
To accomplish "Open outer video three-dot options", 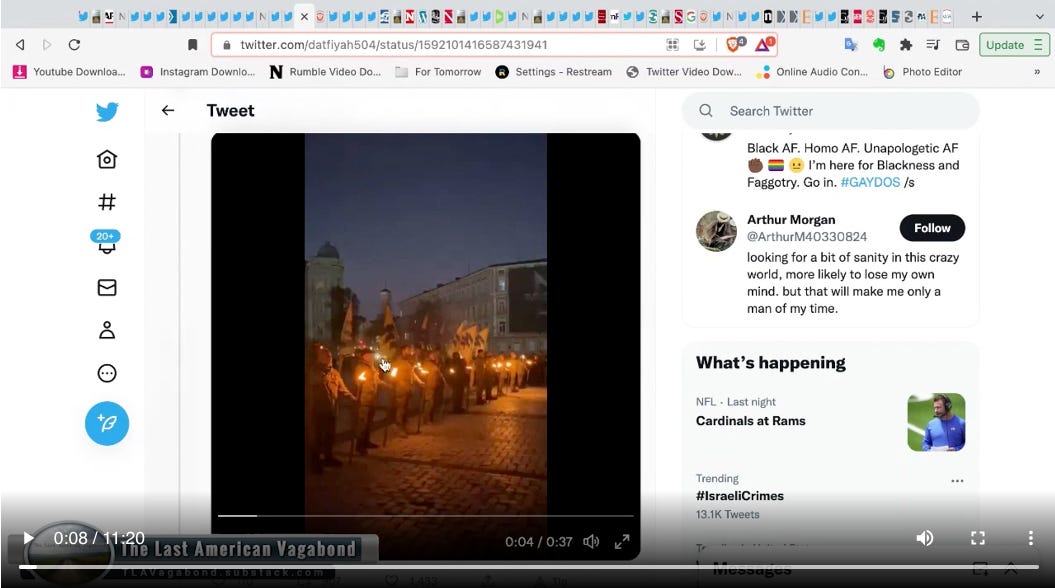I will [x=1030, y=538].
